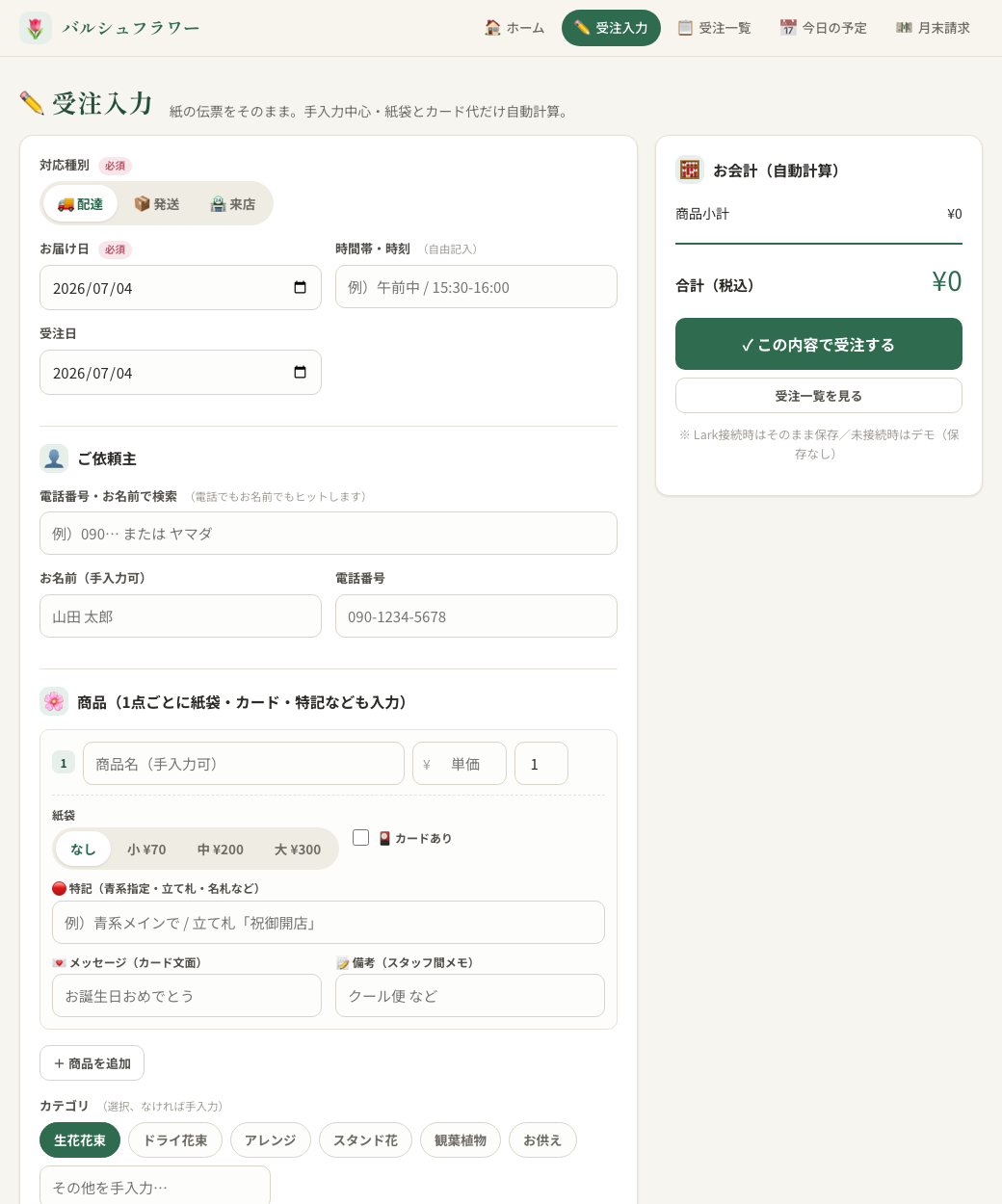
Task: Open calendar picker for 受注日
Action: point(300,373)
